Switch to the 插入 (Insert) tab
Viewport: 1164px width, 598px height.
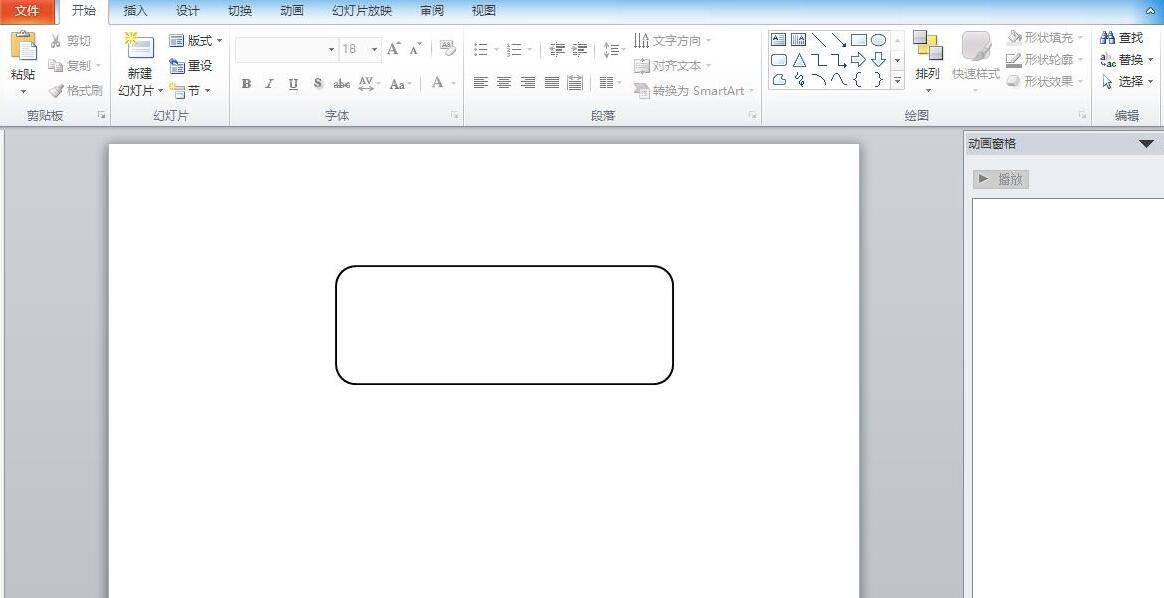pos(135,11)
